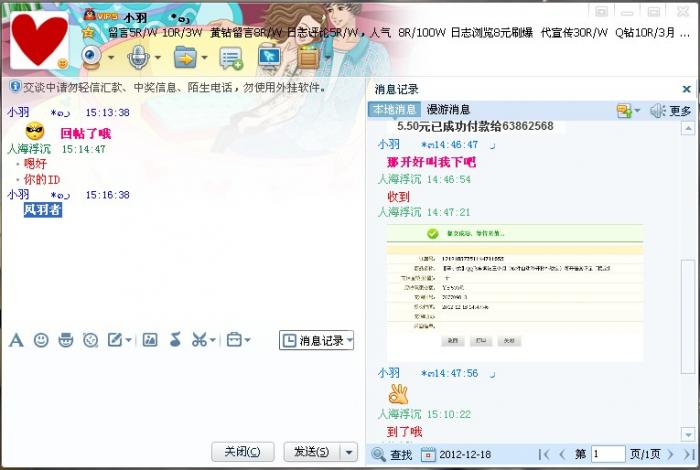Click the 关闭(C) button
The height and width of the screenshot is (470, 700).
coord(242,452)
